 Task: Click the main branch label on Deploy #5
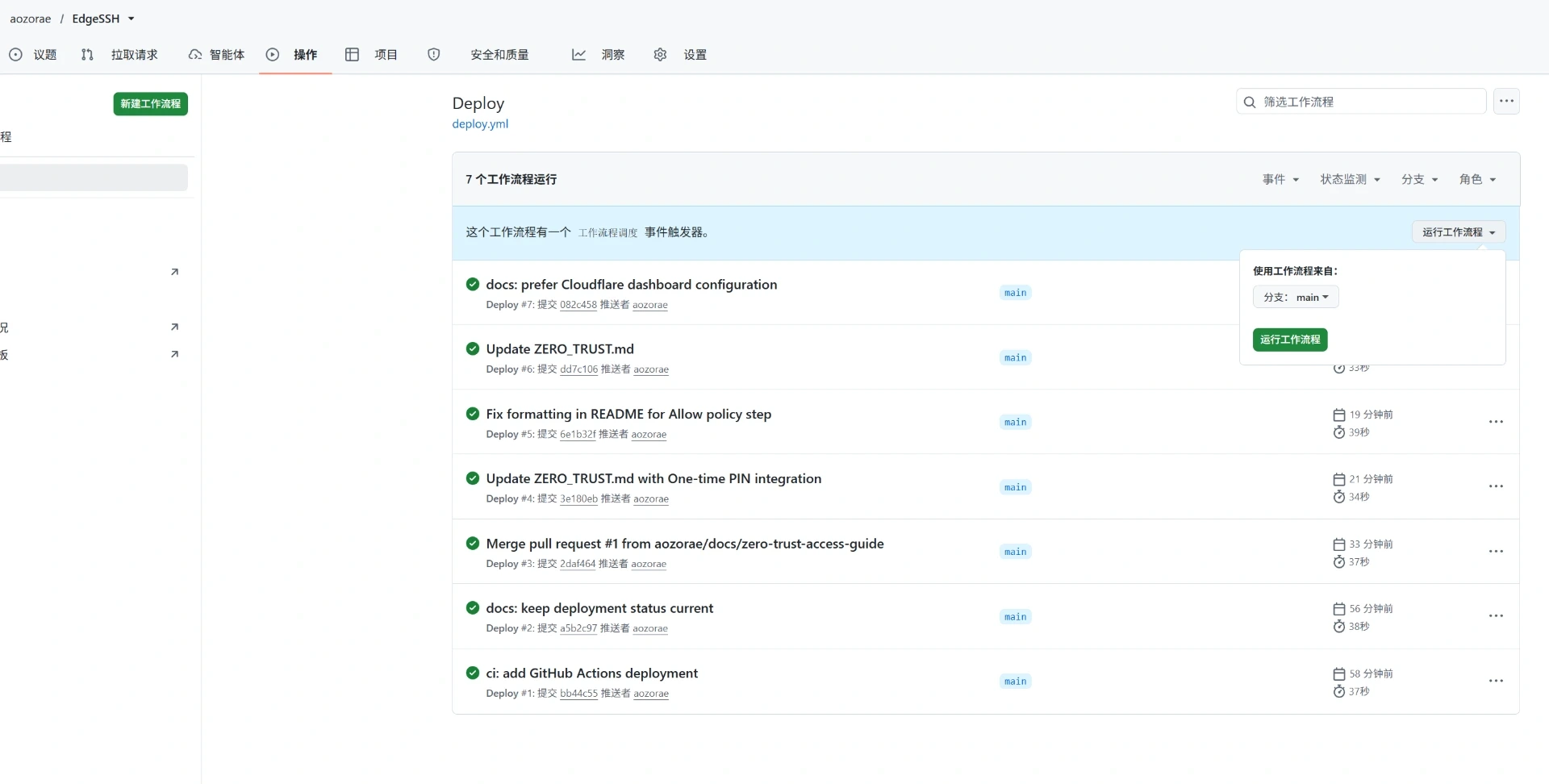click(x=1015, y=423)
